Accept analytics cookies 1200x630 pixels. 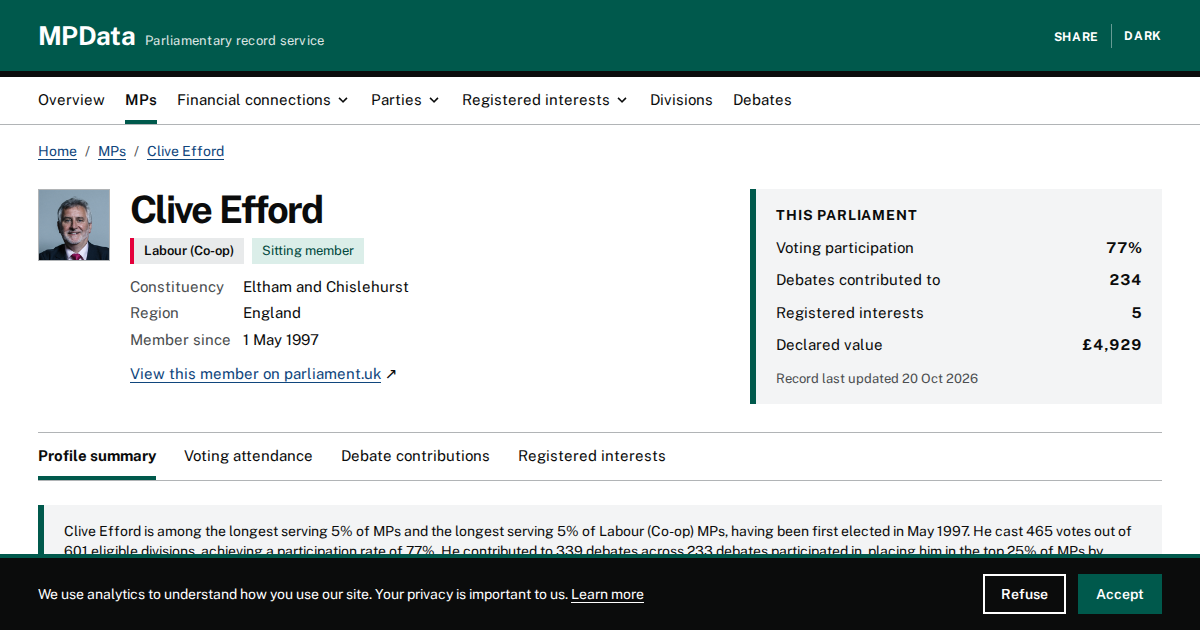(1119, 594)
